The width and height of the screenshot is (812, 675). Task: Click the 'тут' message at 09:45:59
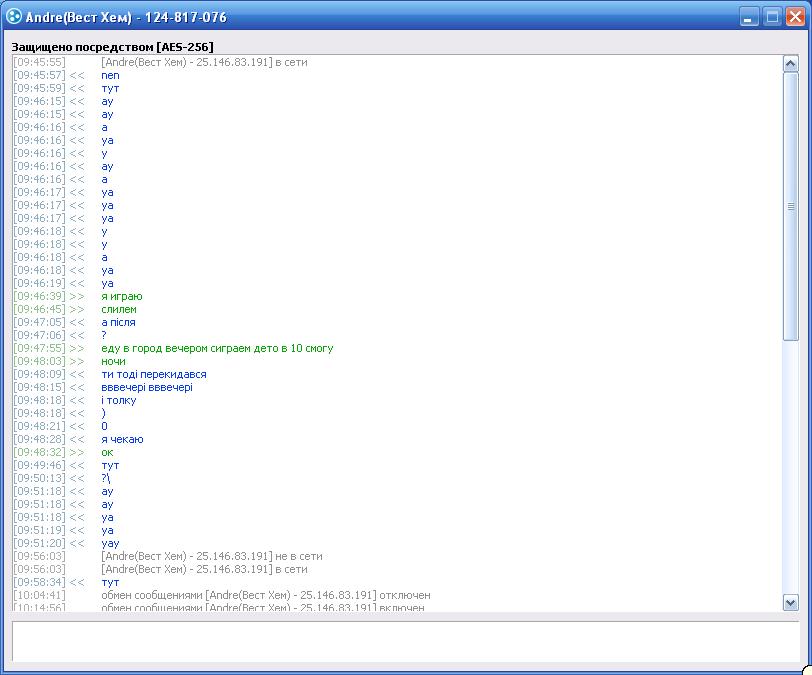click(x=110, y=89)
